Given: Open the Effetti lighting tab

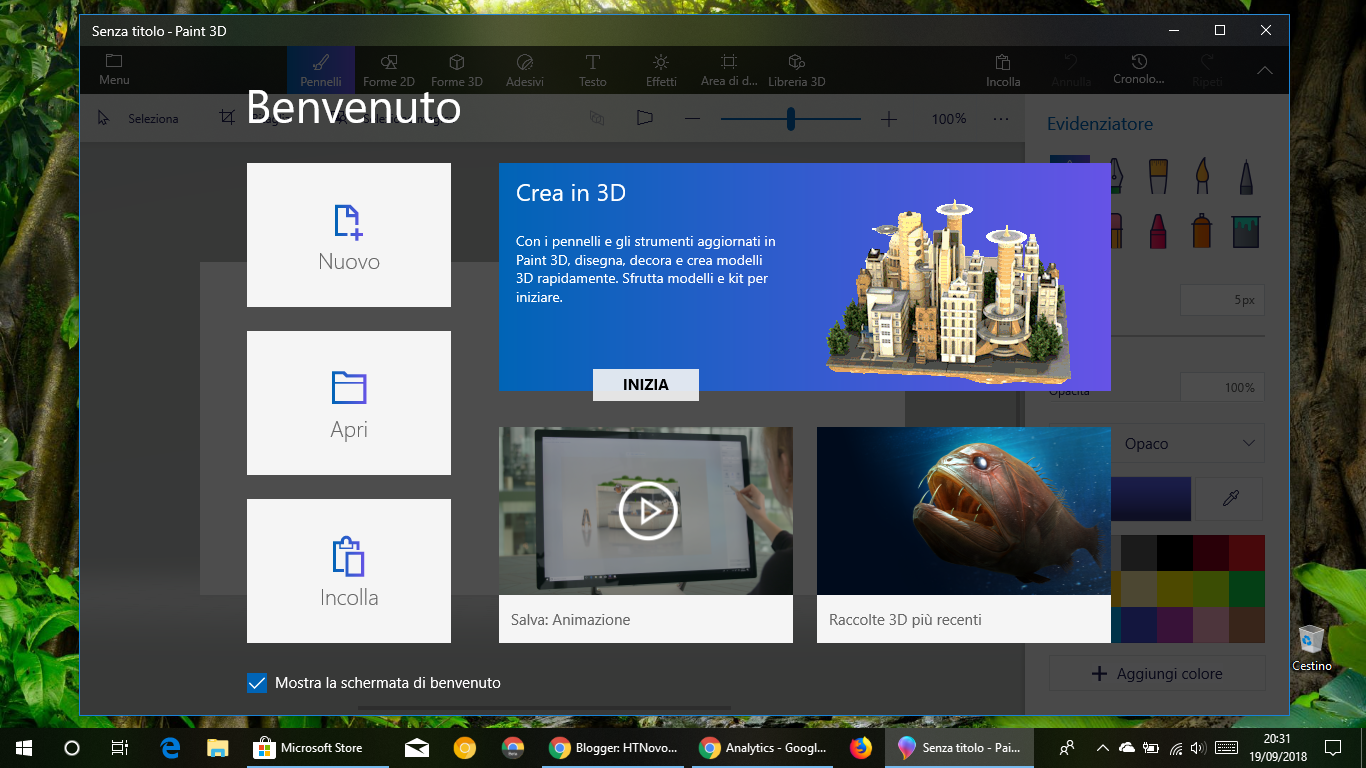Looking at the screenshot, I should click(660, 70).
